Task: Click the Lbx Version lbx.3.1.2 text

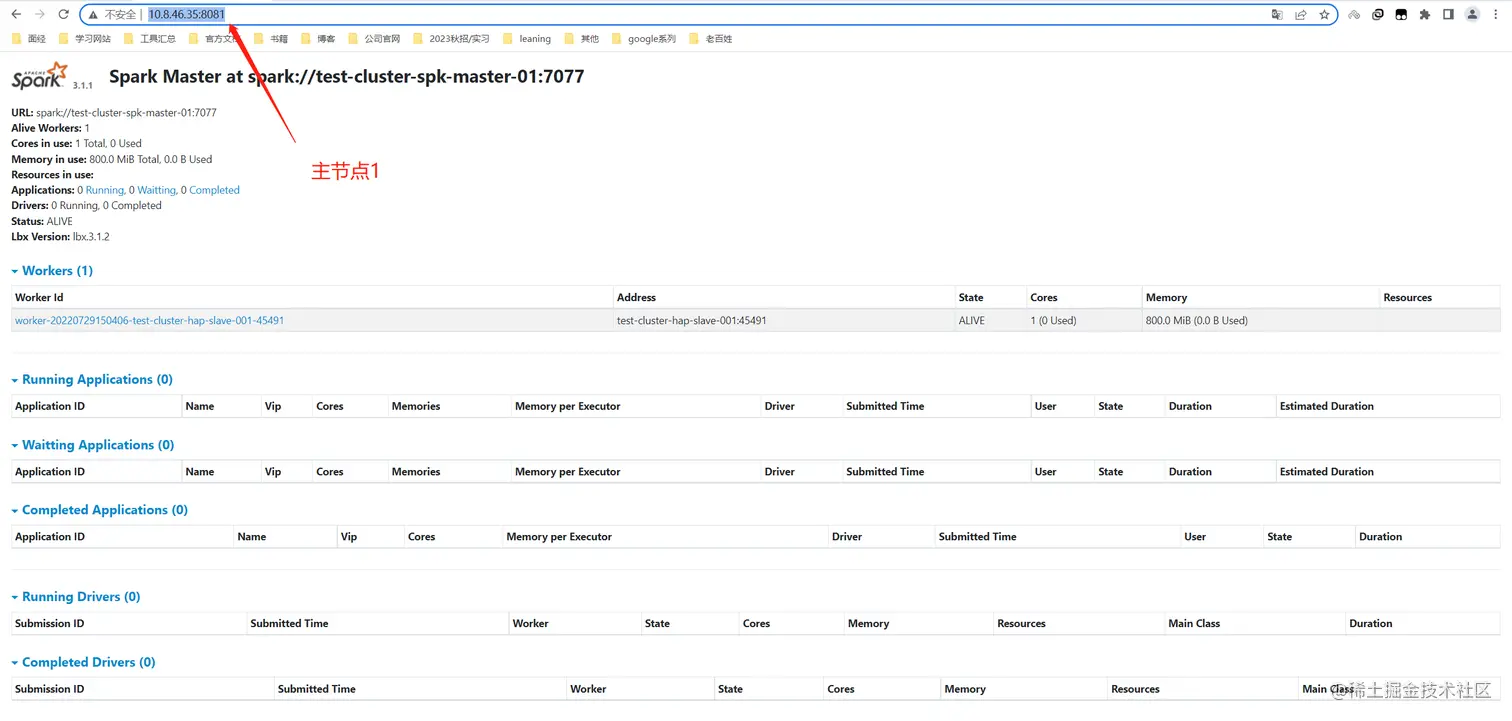Action: click(x=60, y=237)
